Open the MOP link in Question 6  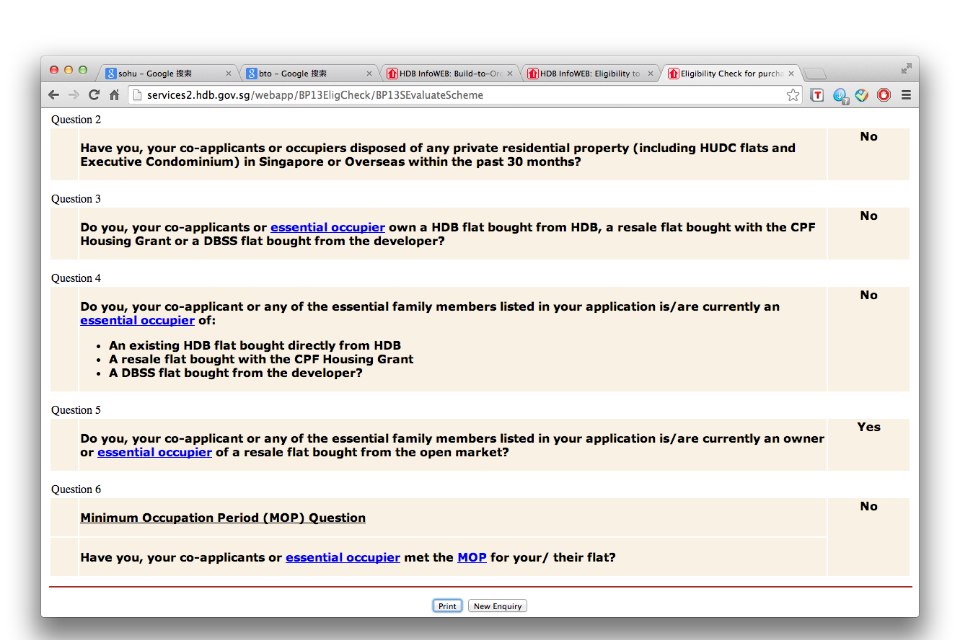(x=472, y=558)
